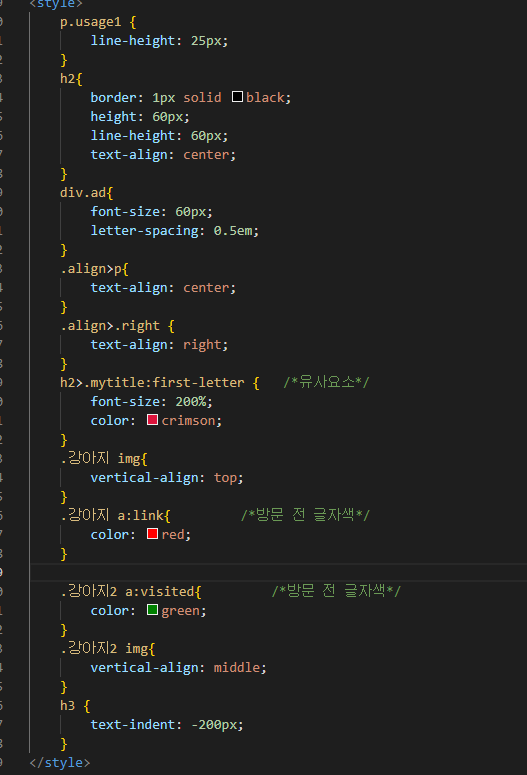
Task: Place the cursor on the empty highlighted line
Action: [278, 572]
